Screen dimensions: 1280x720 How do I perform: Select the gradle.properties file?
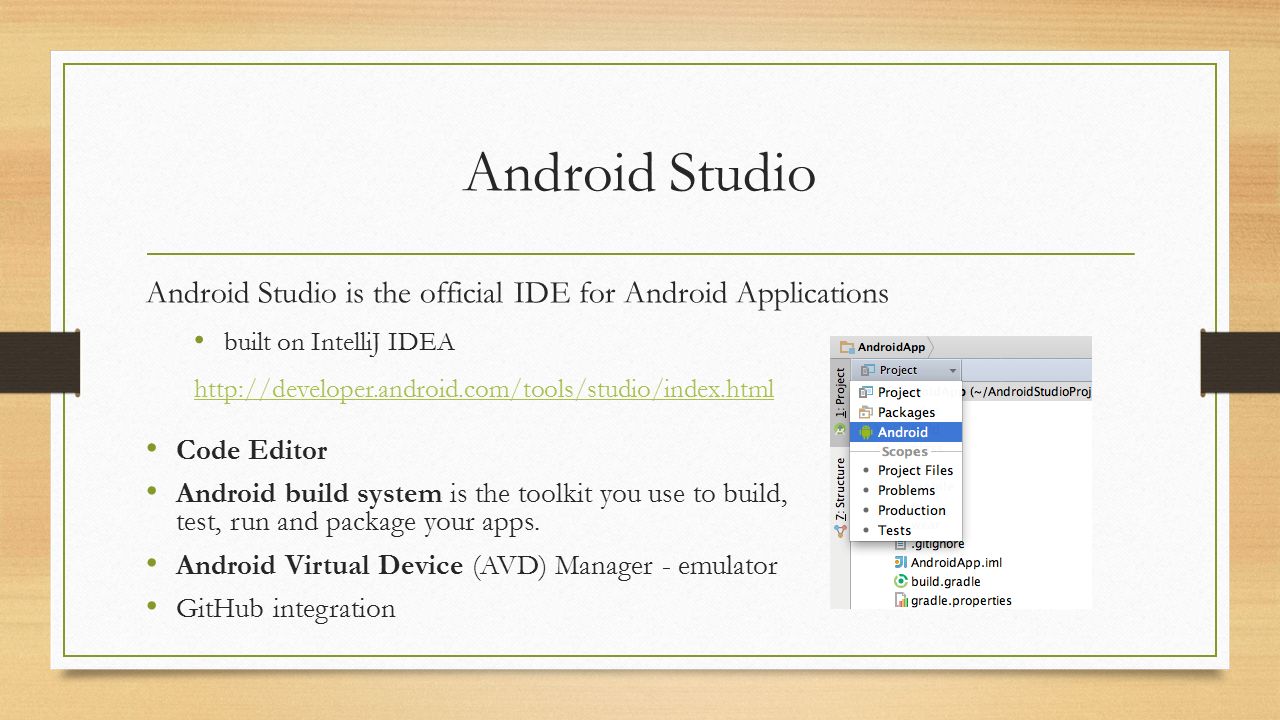[x=952, y=600]
